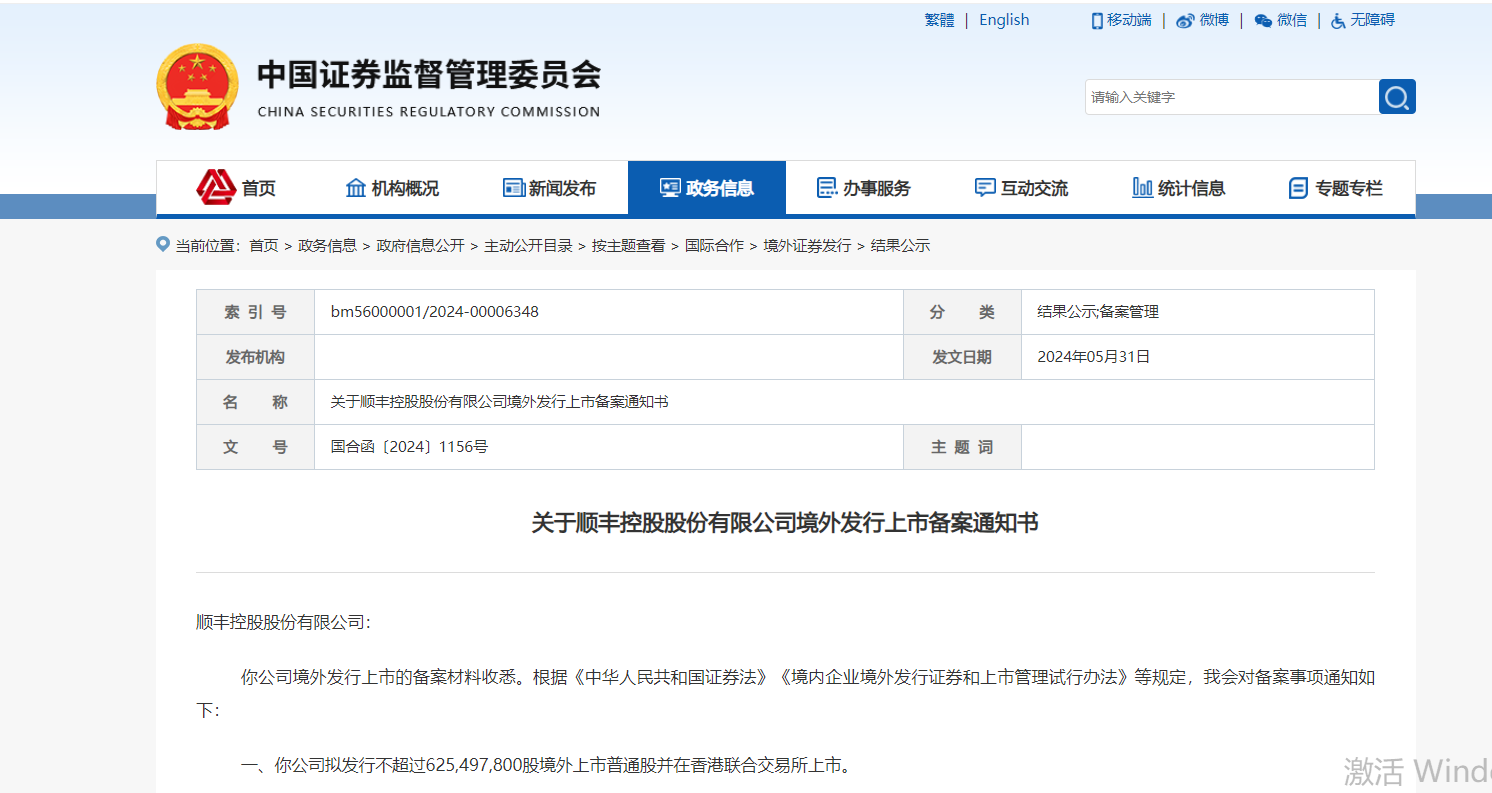The height and width of the screenshot is (793, 1492).
Task: Click inside the keyword search input field
Action: click(x=1230, y=96)
